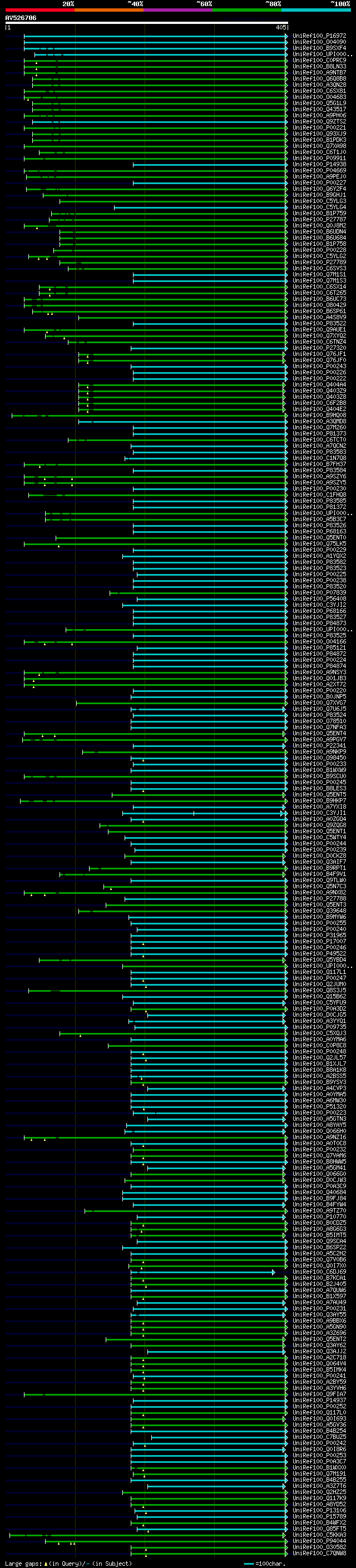The width and height of the screenshot is (356, 1568).
Task: Click the UniRef100_P68163 label
Action: pos(319,531)
